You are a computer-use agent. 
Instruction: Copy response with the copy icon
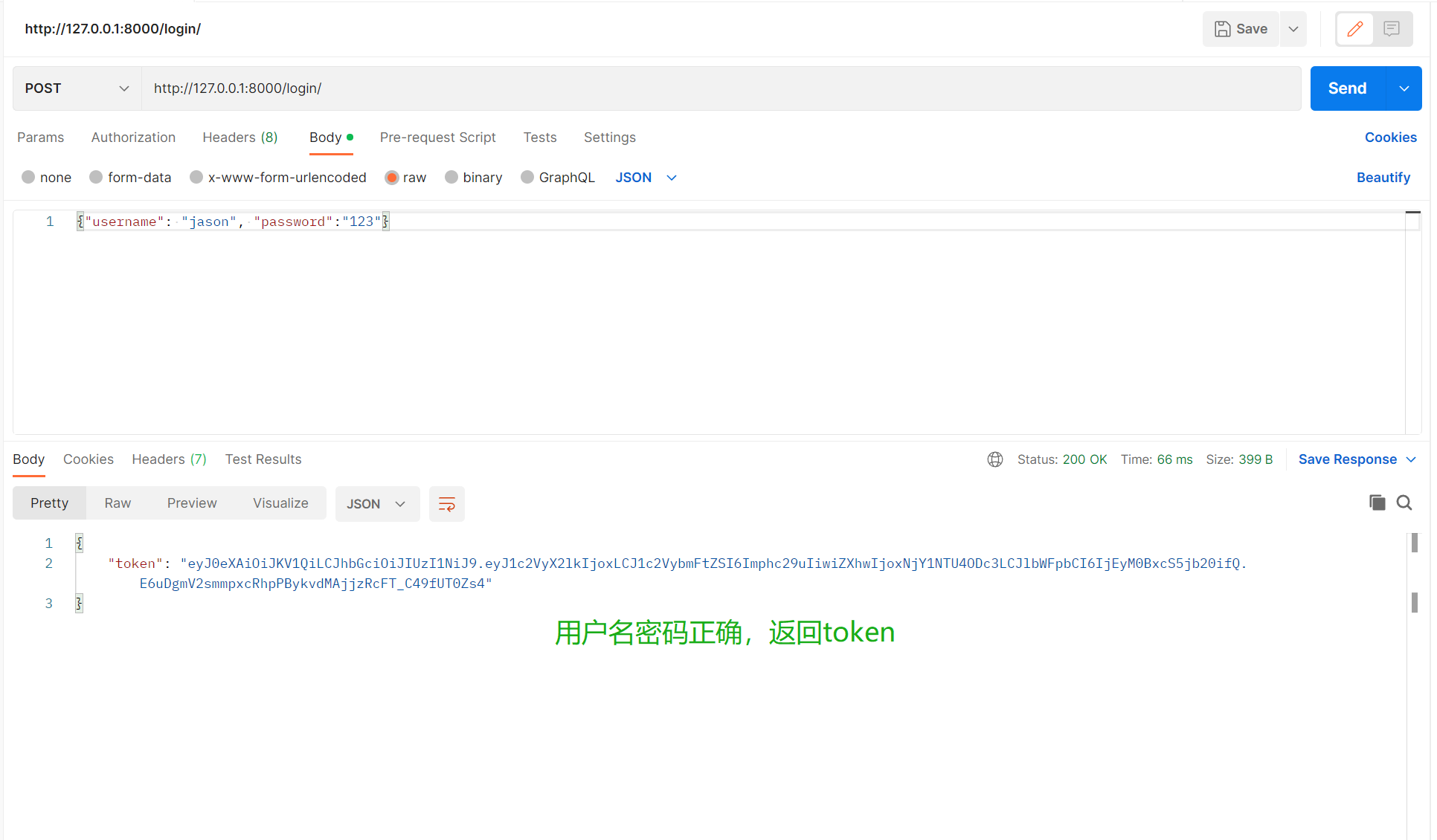click(x=1377, y=503)
